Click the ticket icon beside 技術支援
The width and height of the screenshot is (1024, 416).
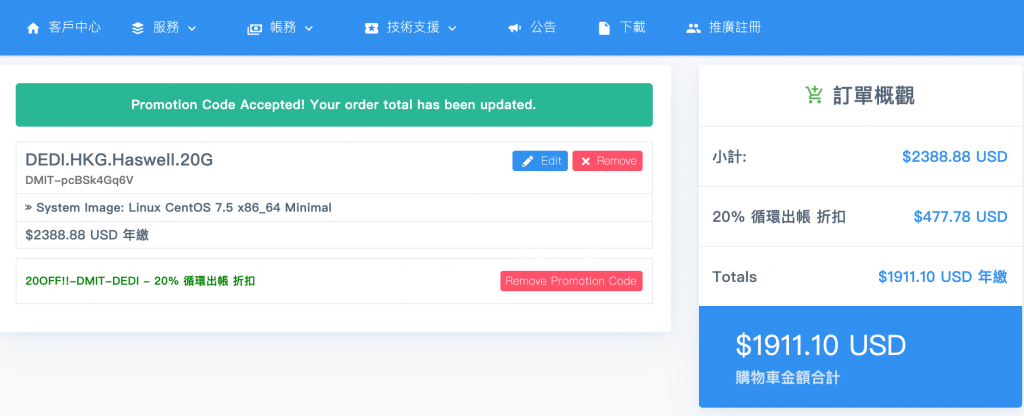pos(372,29)
